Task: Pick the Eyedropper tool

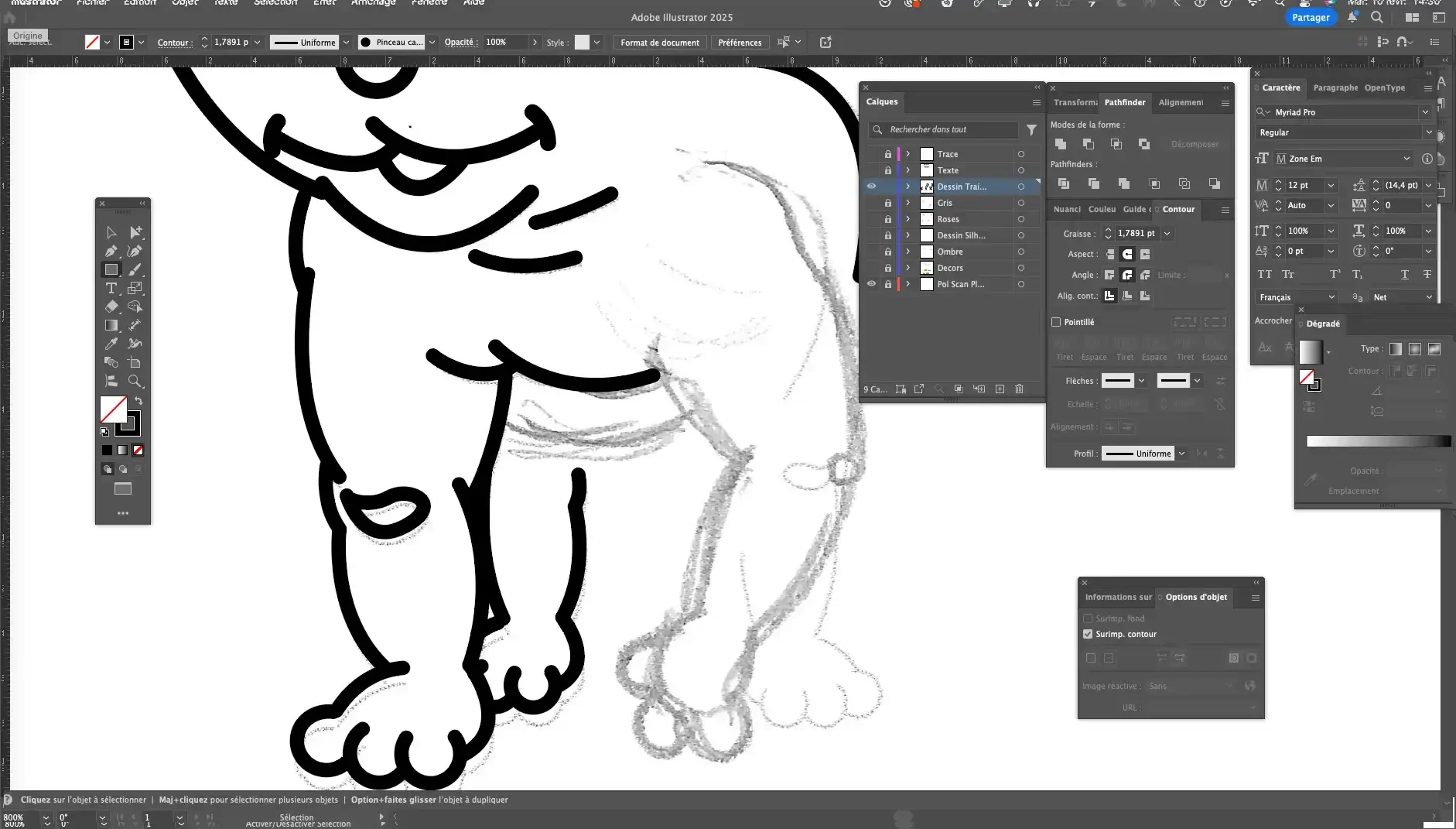Action: coord(111,344)
